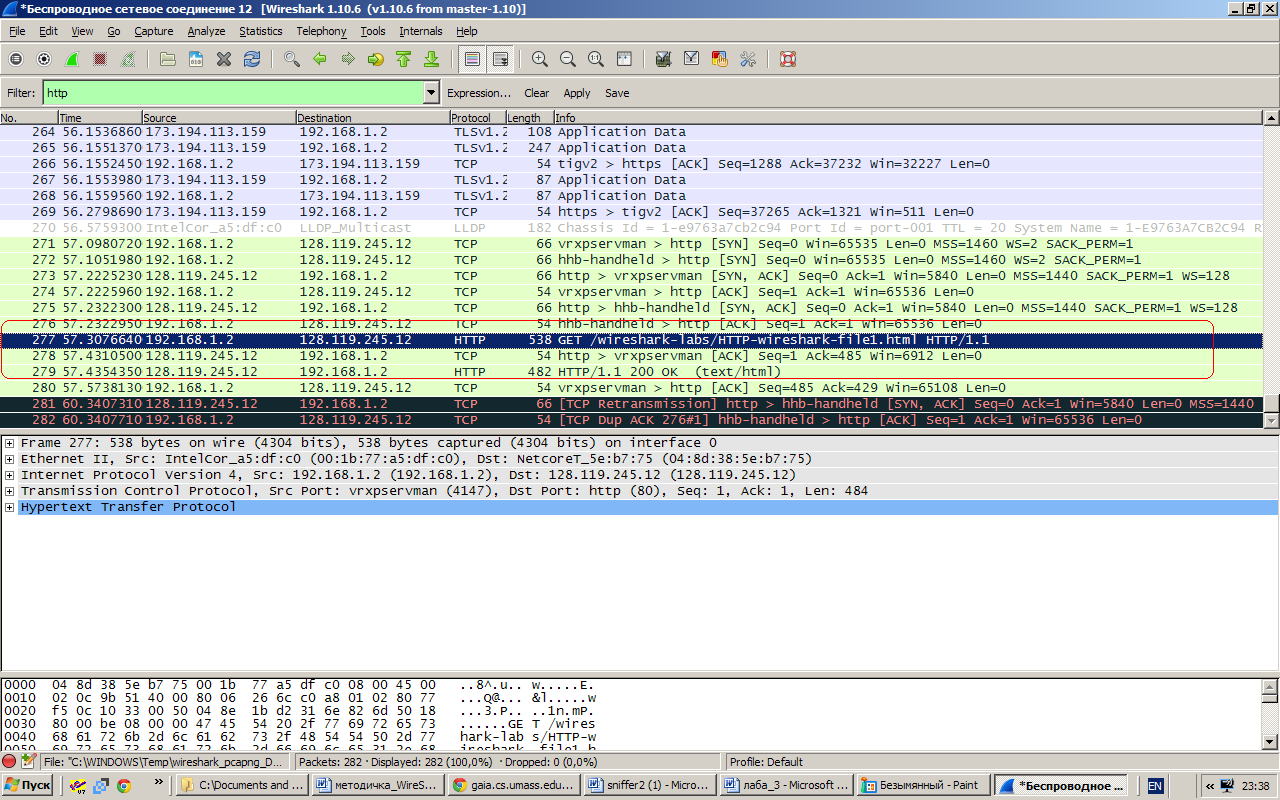The height and width of the screenshot is (800, 1280).
Task: Click Profile: Default in status bar
Action: point(767,762)
